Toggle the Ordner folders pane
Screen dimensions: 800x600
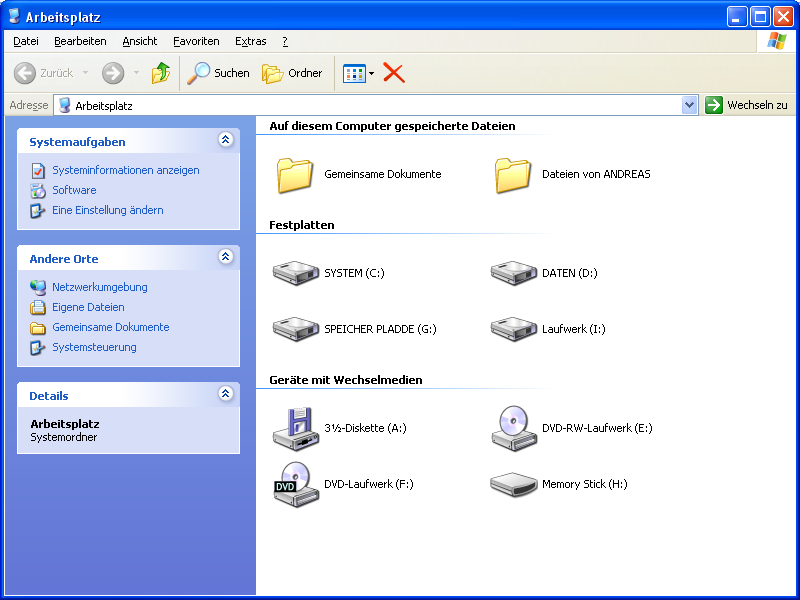(x=292, y=73)
